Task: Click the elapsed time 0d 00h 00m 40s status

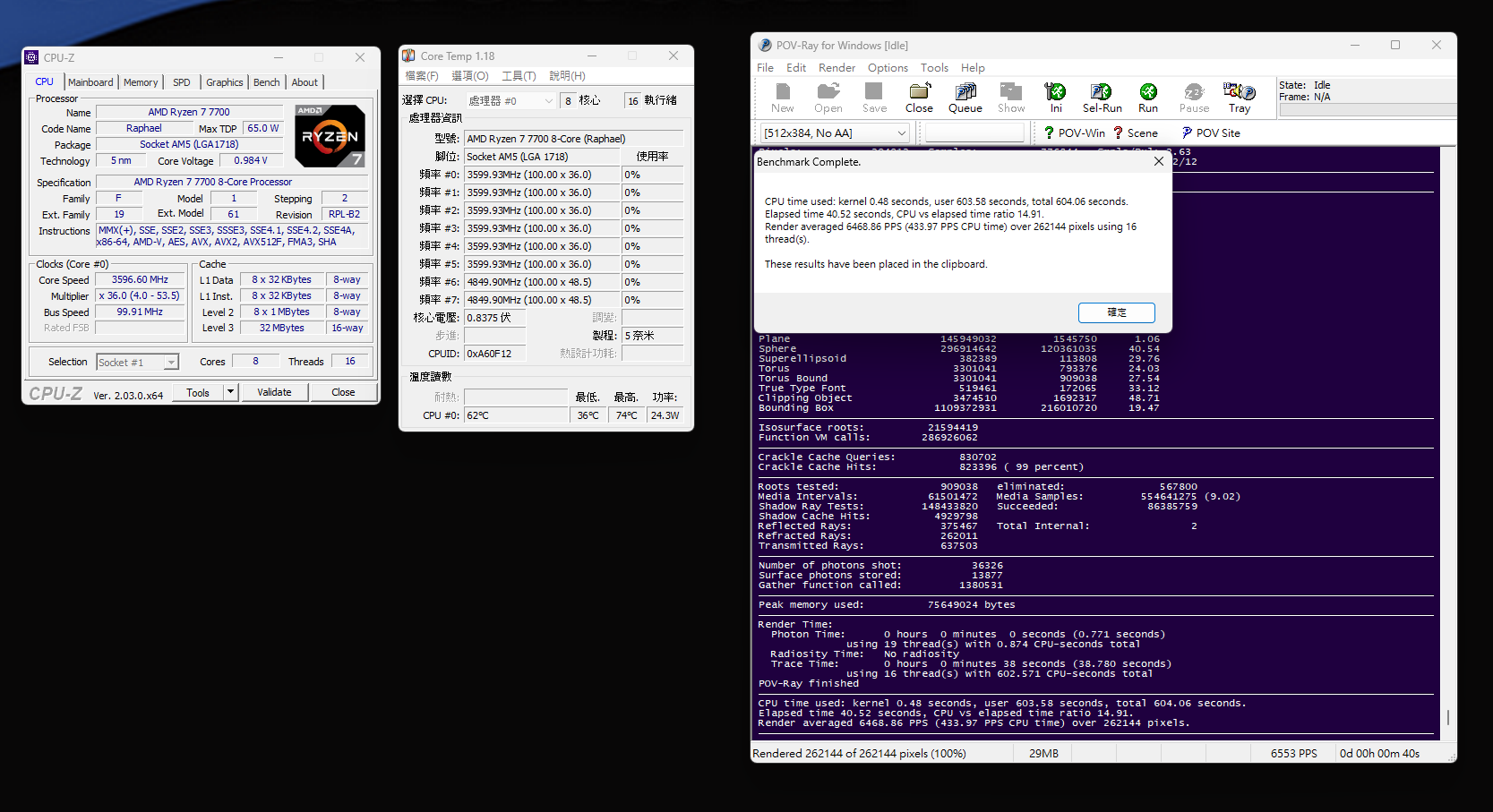Action: [x=1379, y=753]
